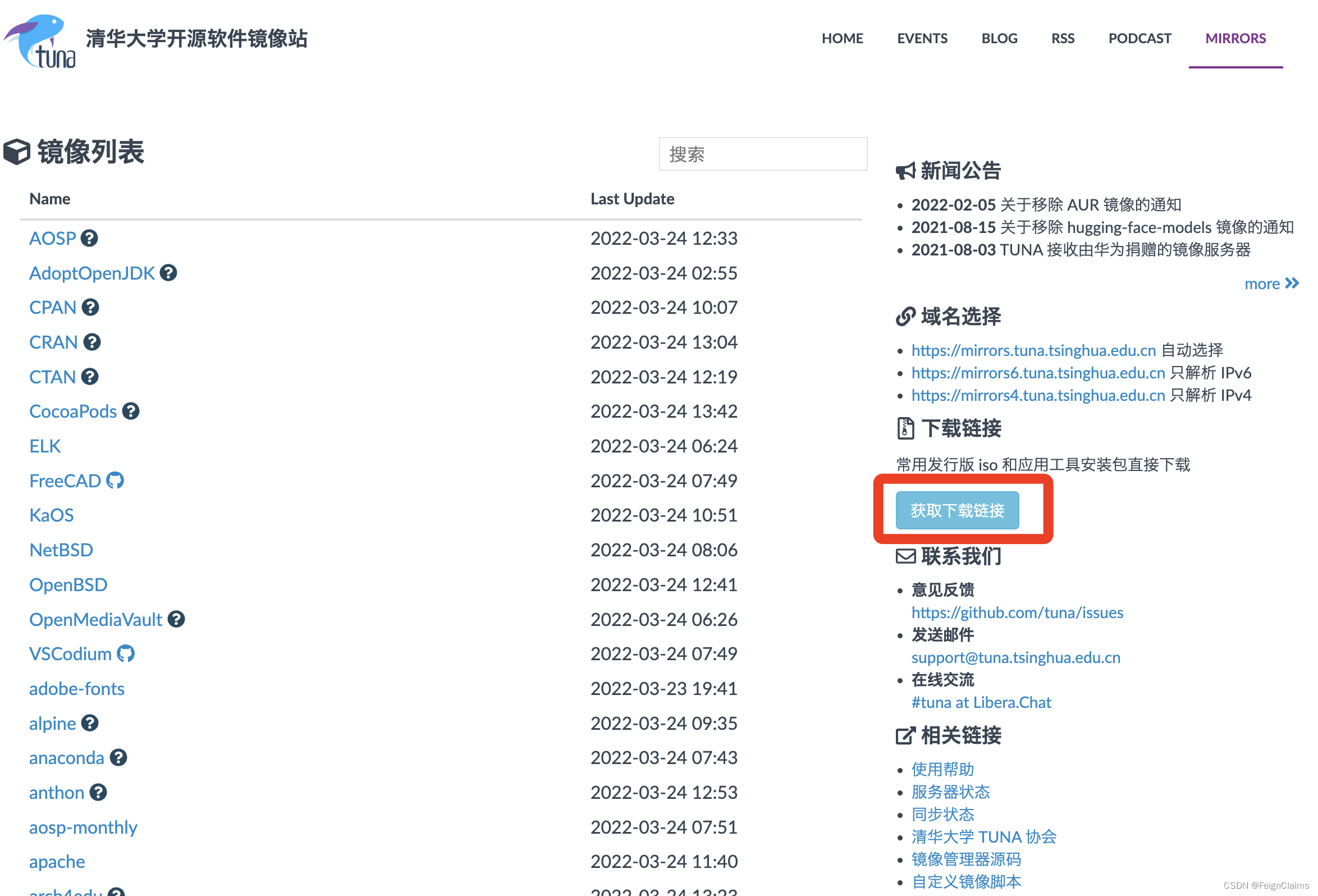The height and width of the screenshot is (896, 1318).
Task: Open mirrors6.tuna.tsinghua.edu.cn IPv6 link
Action: coord(1038,373)
